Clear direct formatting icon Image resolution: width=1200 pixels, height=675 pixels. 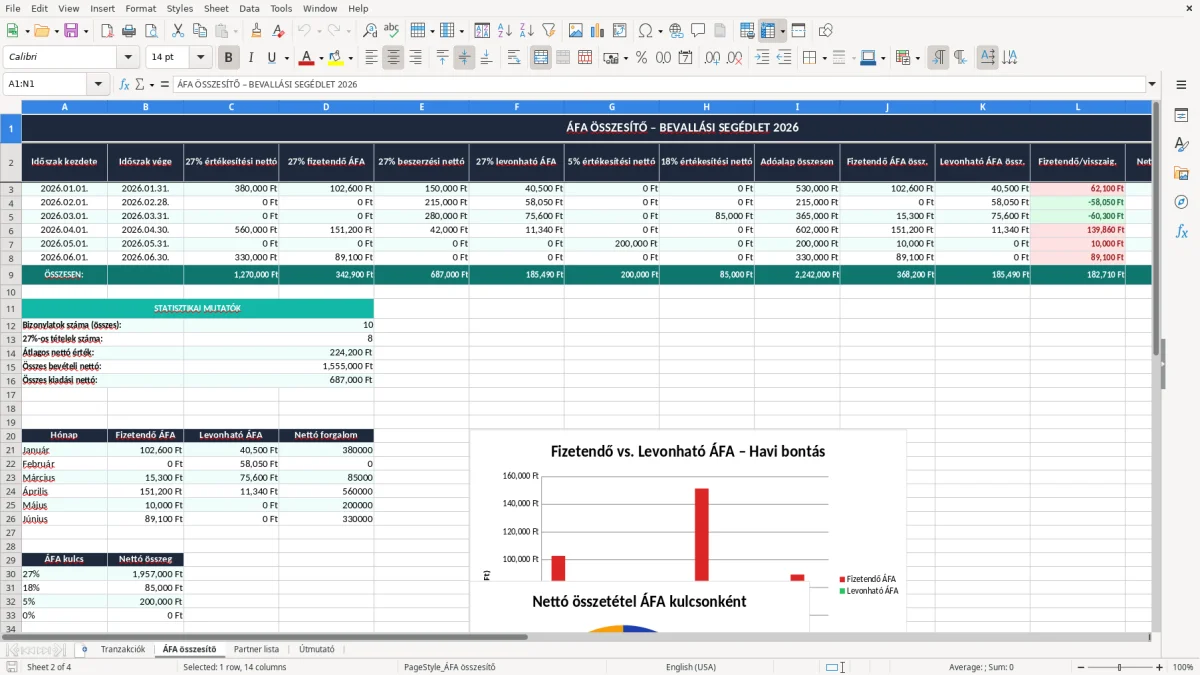(x=278, y=31)
